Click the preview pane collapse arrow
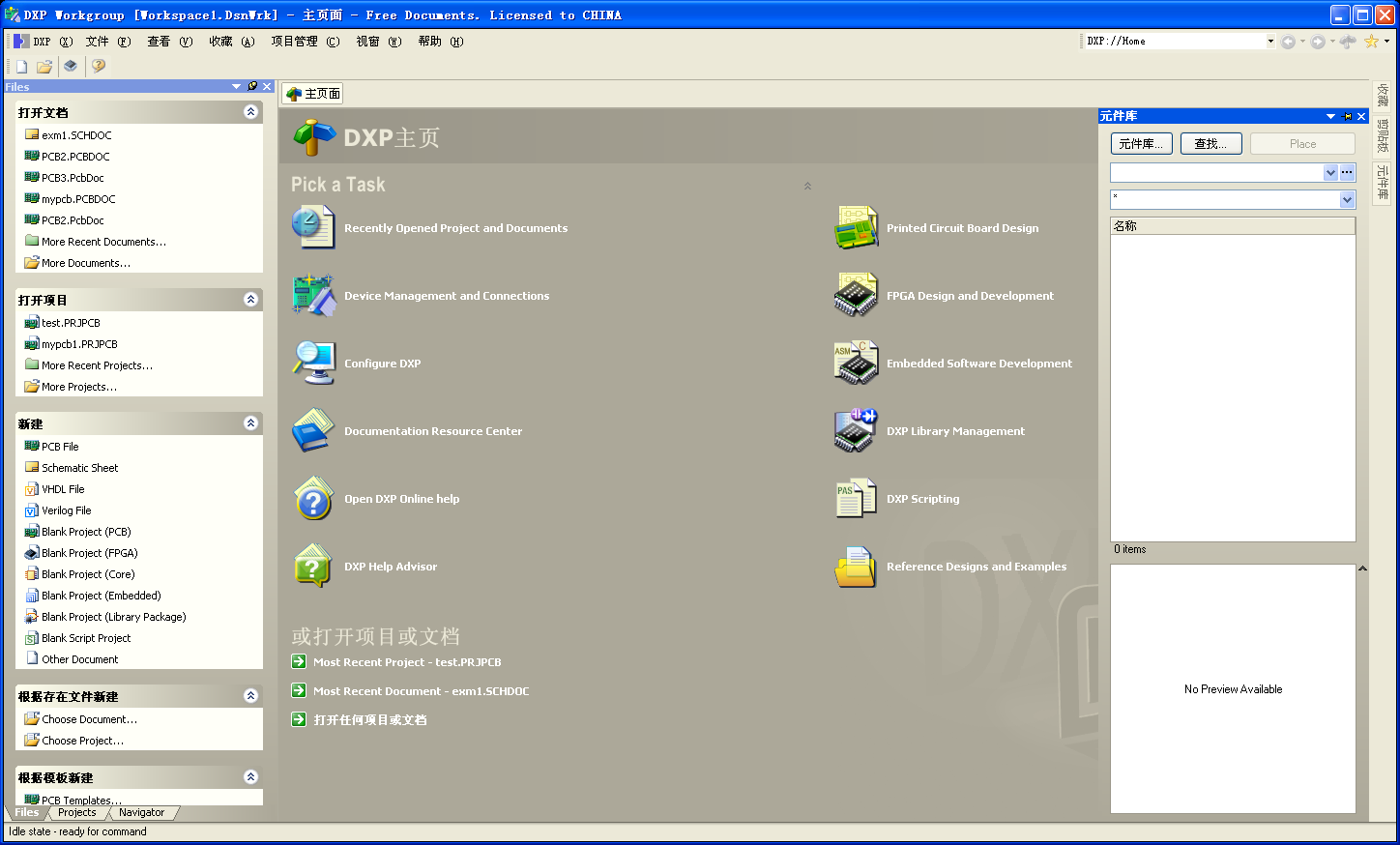Image resolution: width=1400 pixels, height=845 pixels. (x=1362, y=568)
